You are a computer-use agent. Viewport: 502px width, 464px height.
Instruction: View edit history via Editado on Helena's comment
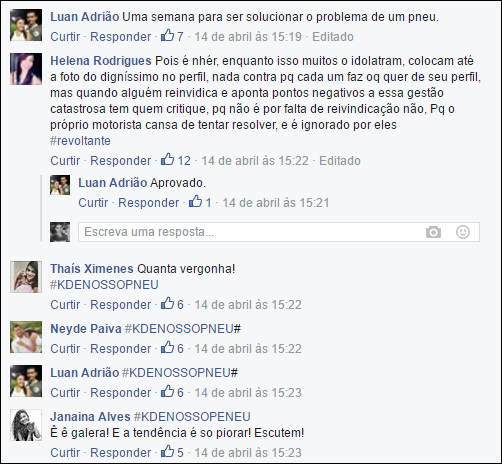340,161
